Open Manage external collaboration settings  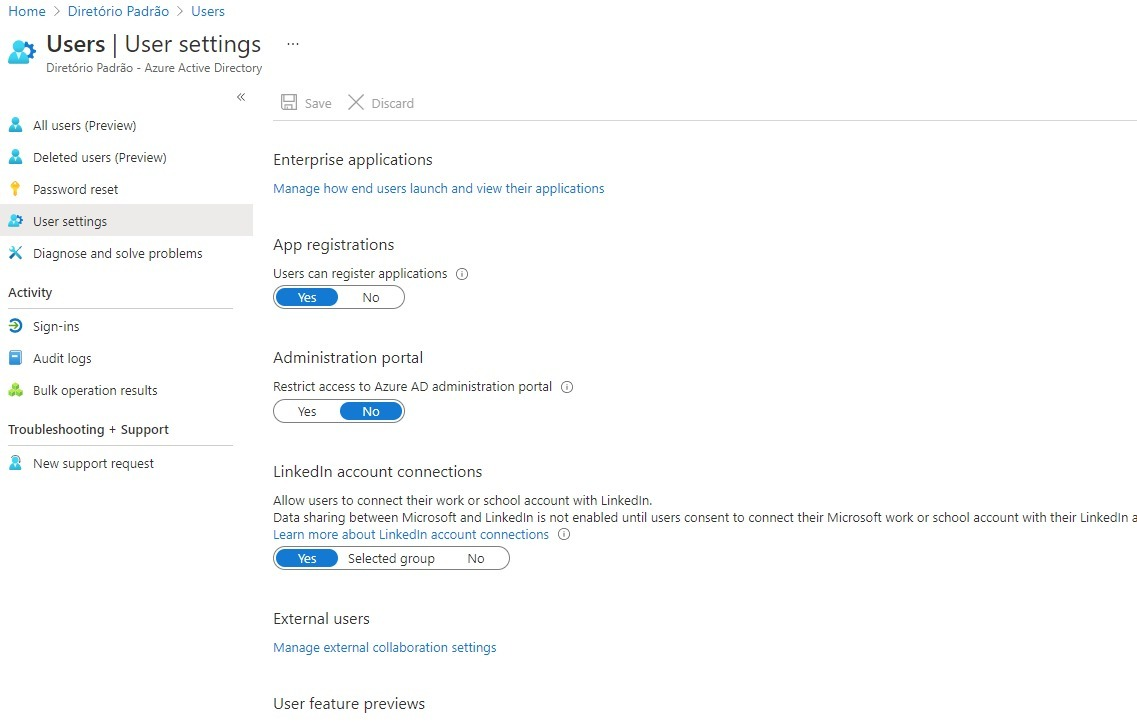pyautogui.click(x=385, y=647)
